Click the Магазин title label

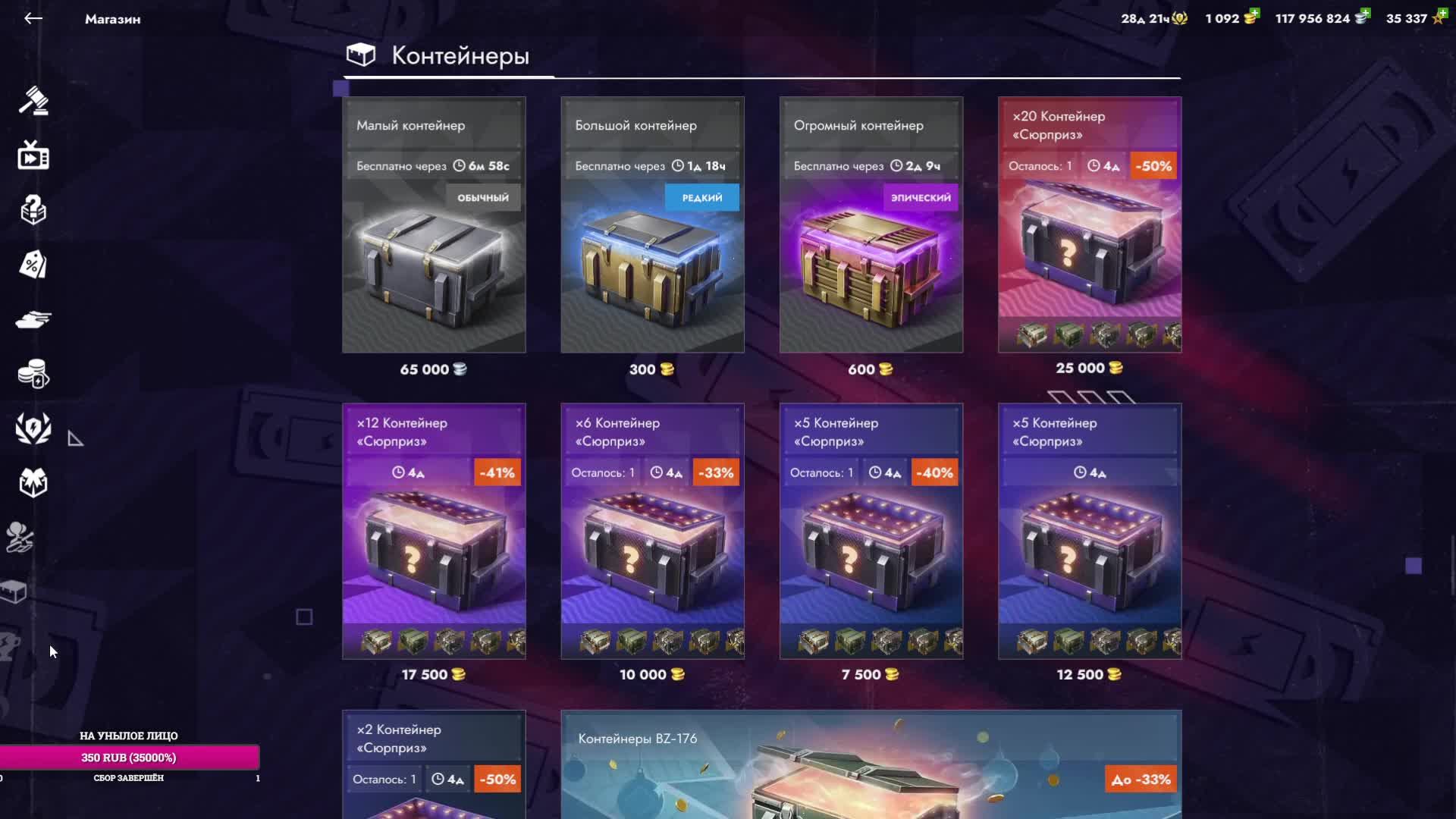tap(112, 19)
